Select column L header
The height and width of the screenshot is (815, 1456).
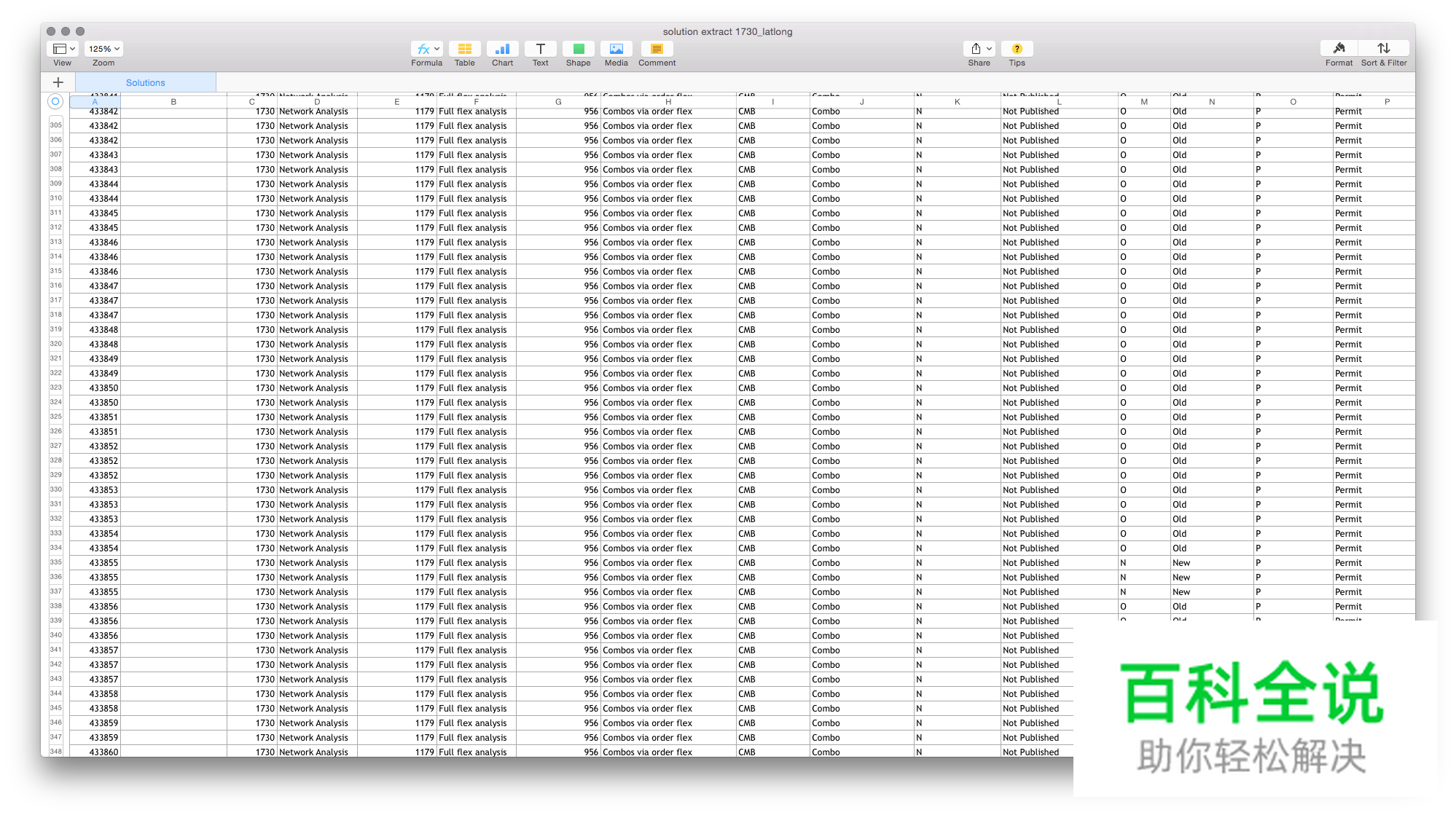point(1059,102)
